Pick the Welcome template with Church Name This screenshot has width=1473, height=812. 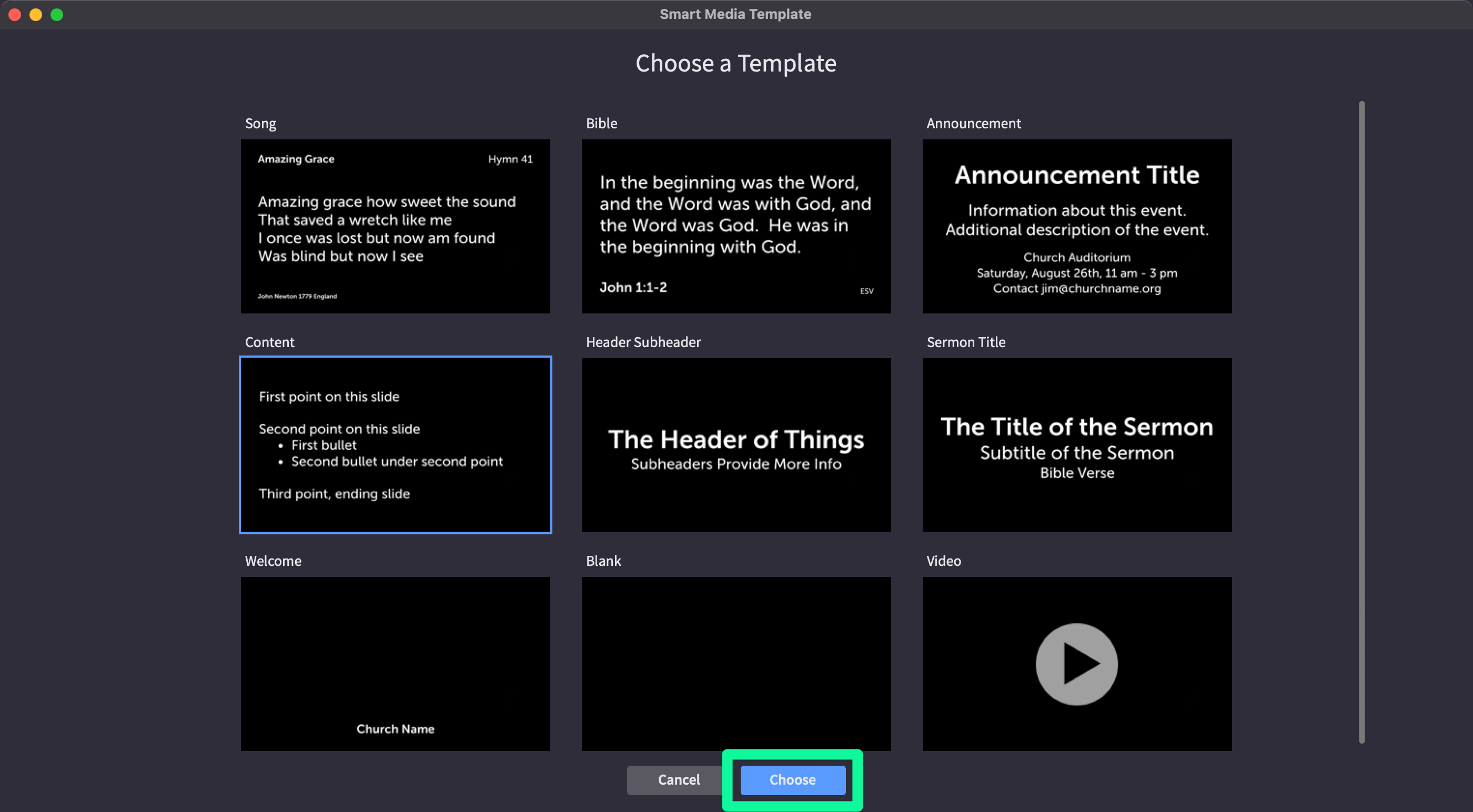(395, 663)
